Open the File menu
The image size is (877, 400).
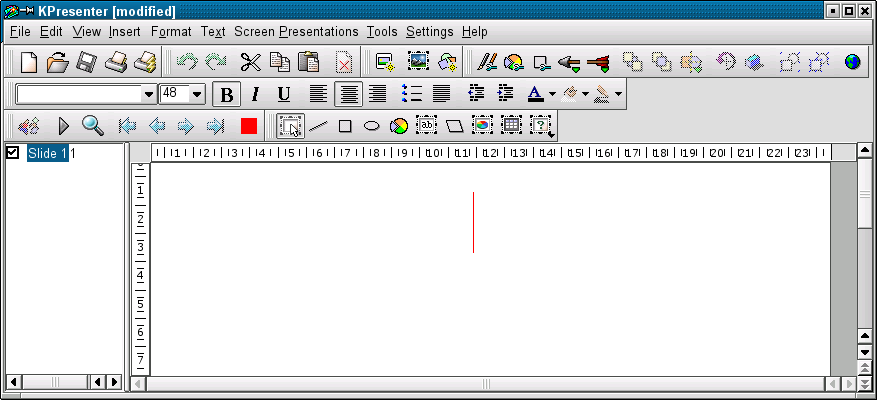(20, 32)
